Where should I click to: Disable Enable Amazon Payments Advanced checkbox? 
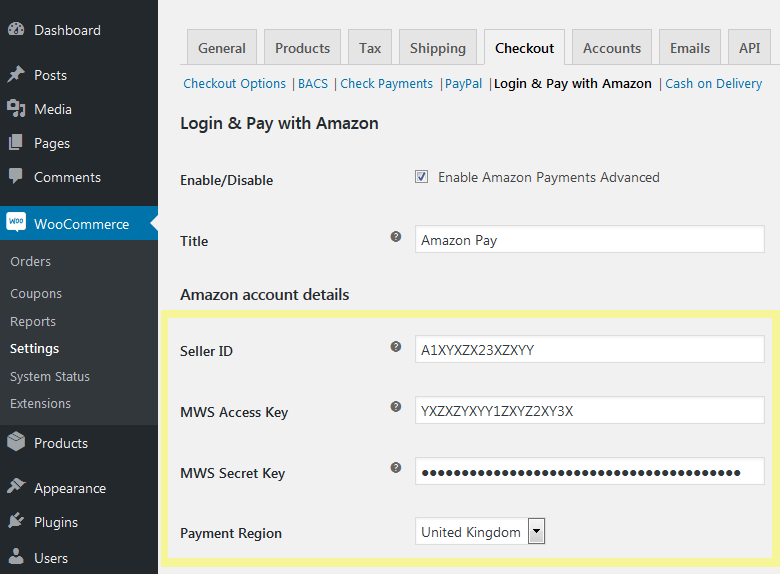(x=422, y=177)
